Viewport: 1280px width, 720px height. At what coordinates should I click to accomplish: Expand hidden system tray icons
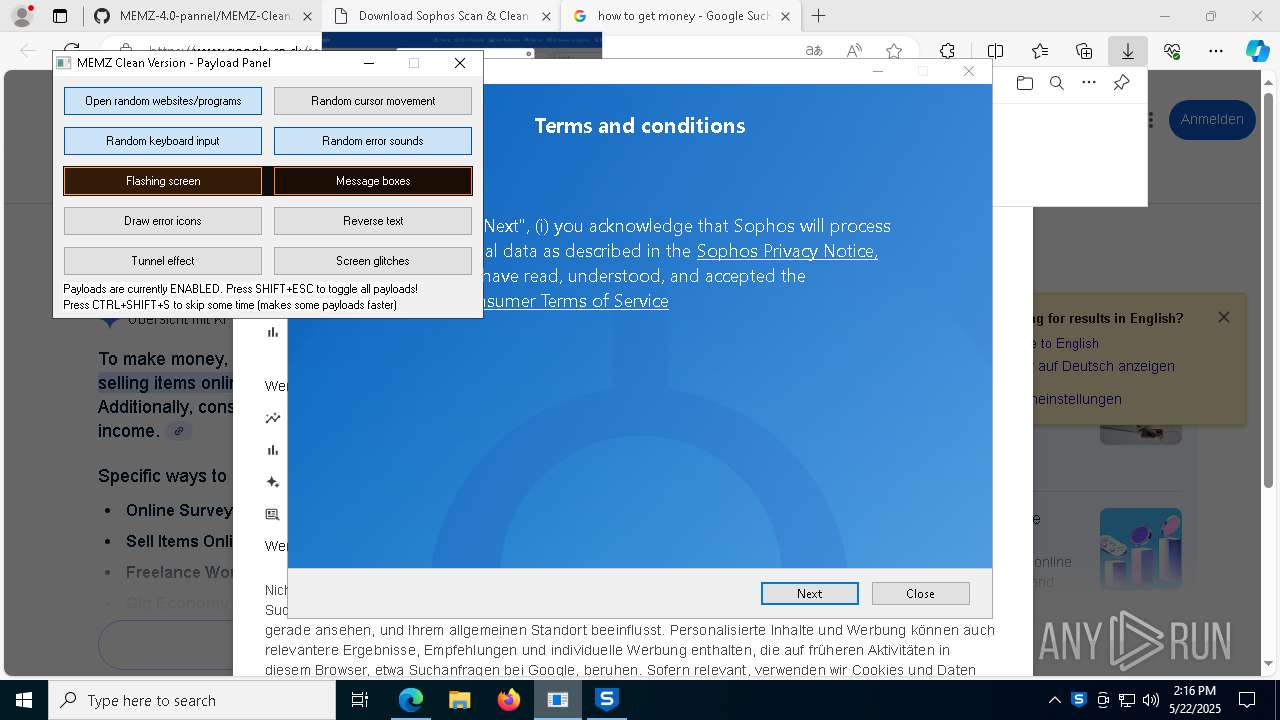[1054, 701]
